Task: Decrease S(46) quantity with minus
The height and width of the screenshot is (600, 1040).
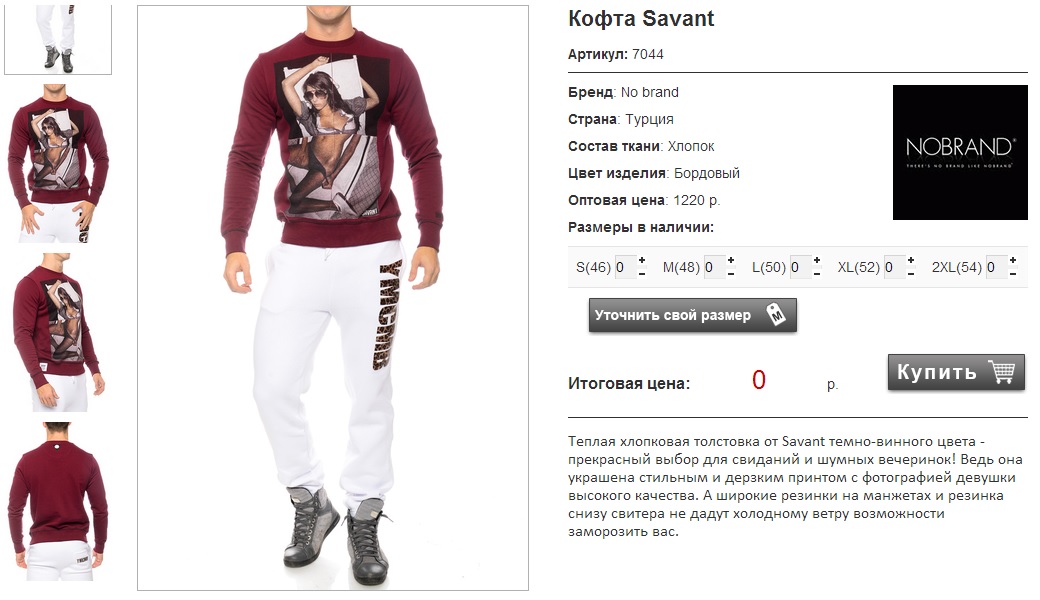Action: [x=642, y=274]
